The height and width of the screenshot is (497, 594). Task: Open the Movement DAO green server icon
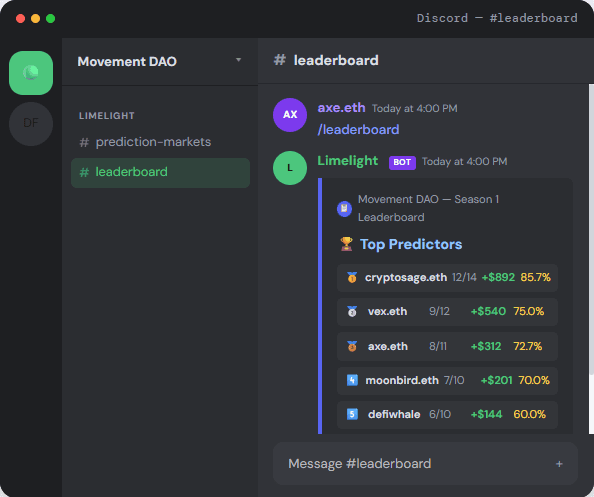(31, 73)
